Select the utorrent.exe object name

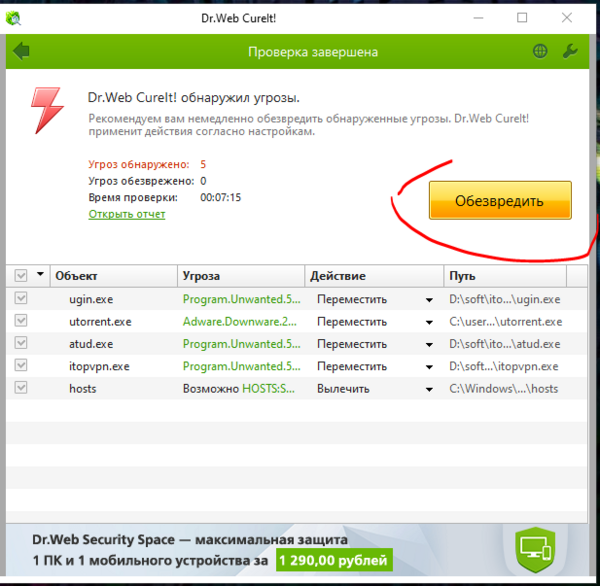100,322
